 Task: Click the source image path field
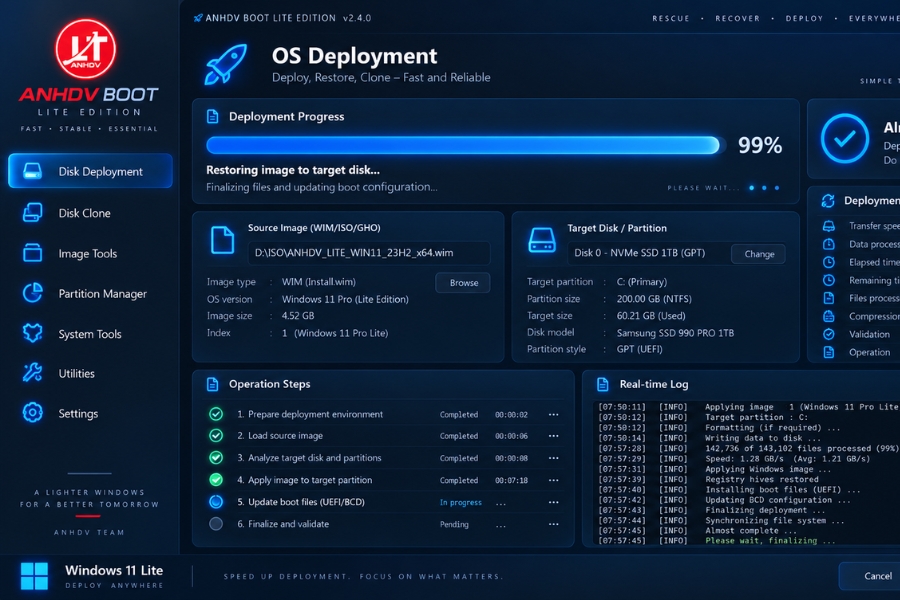click(x=369, y=253)
